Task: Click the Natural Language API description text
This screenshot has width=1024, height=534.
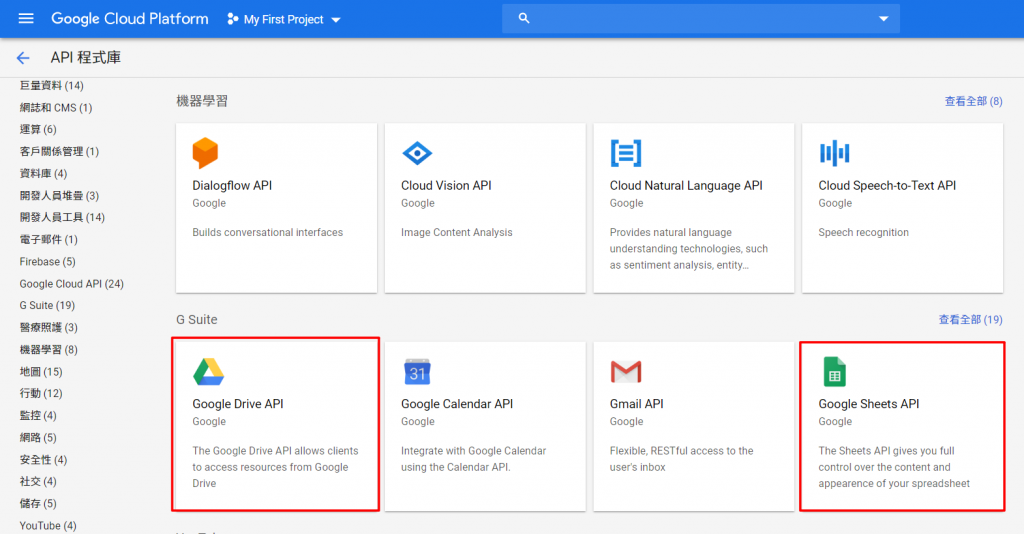Action: click(688, 249)
